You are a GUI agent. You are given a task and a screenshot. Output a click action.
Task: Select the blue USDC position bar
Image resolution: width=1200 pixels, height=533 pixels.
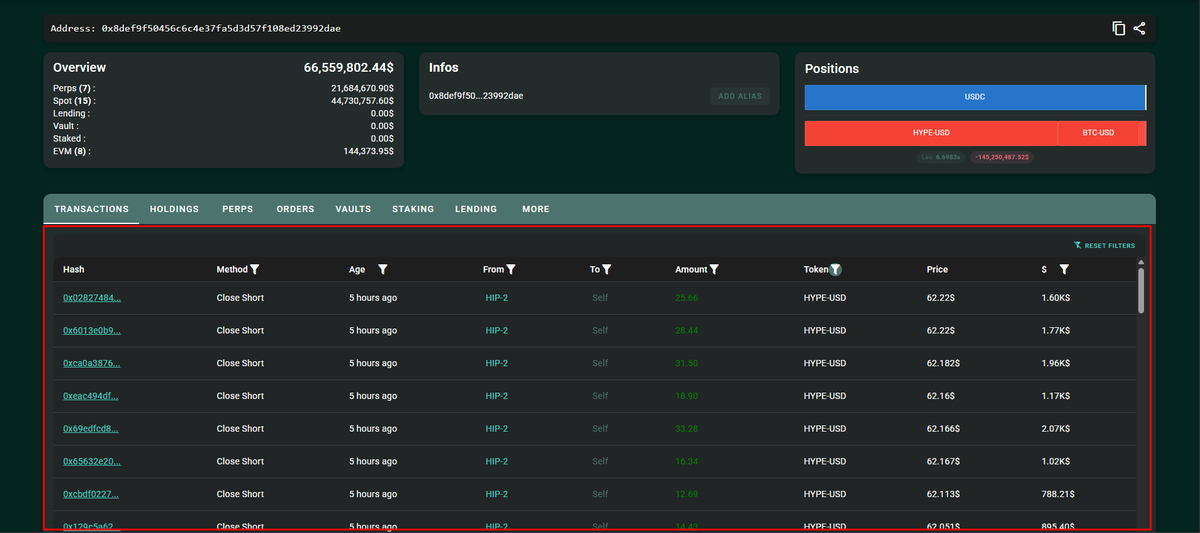[x=975, y=97]
